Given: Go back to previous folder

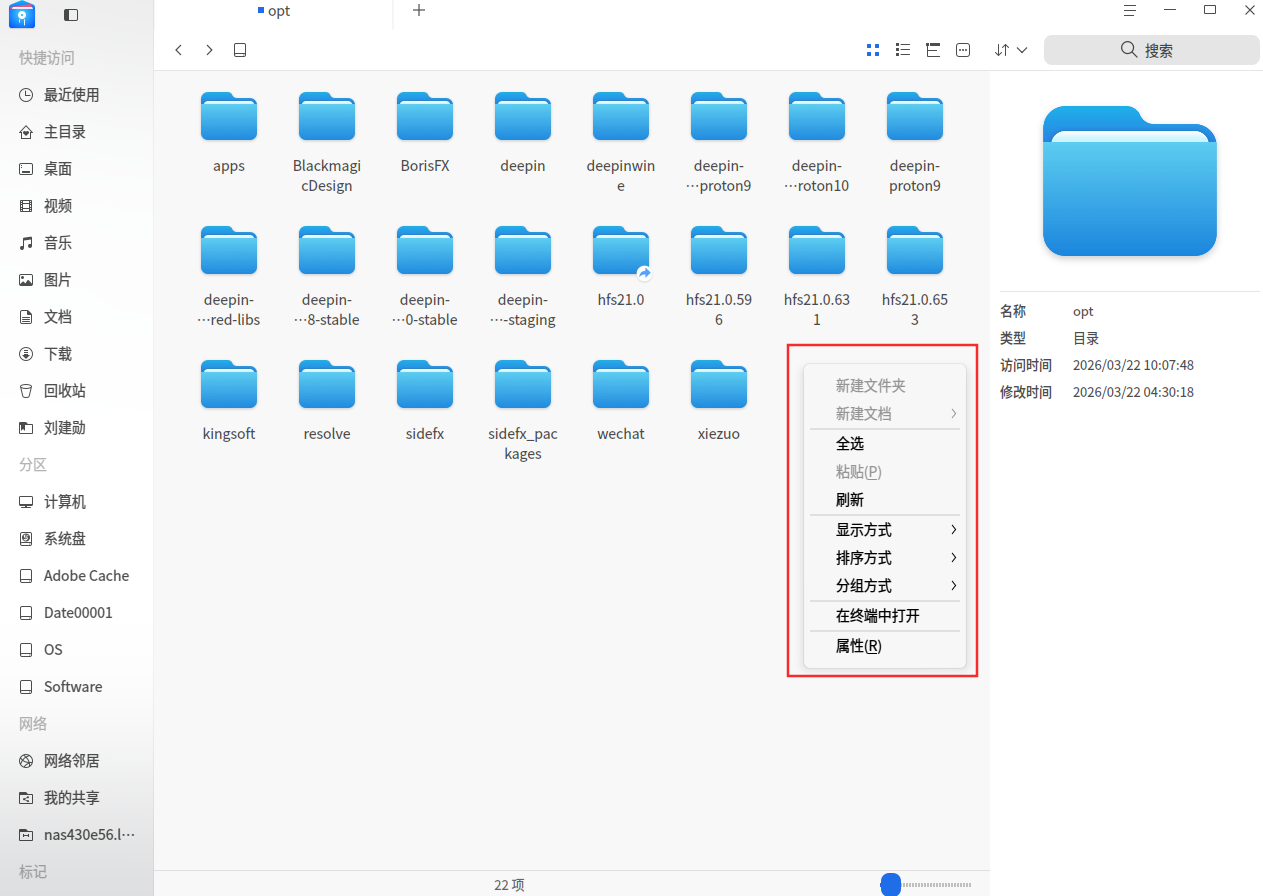Looking at the screenshot, I should [x=179, y=50].
